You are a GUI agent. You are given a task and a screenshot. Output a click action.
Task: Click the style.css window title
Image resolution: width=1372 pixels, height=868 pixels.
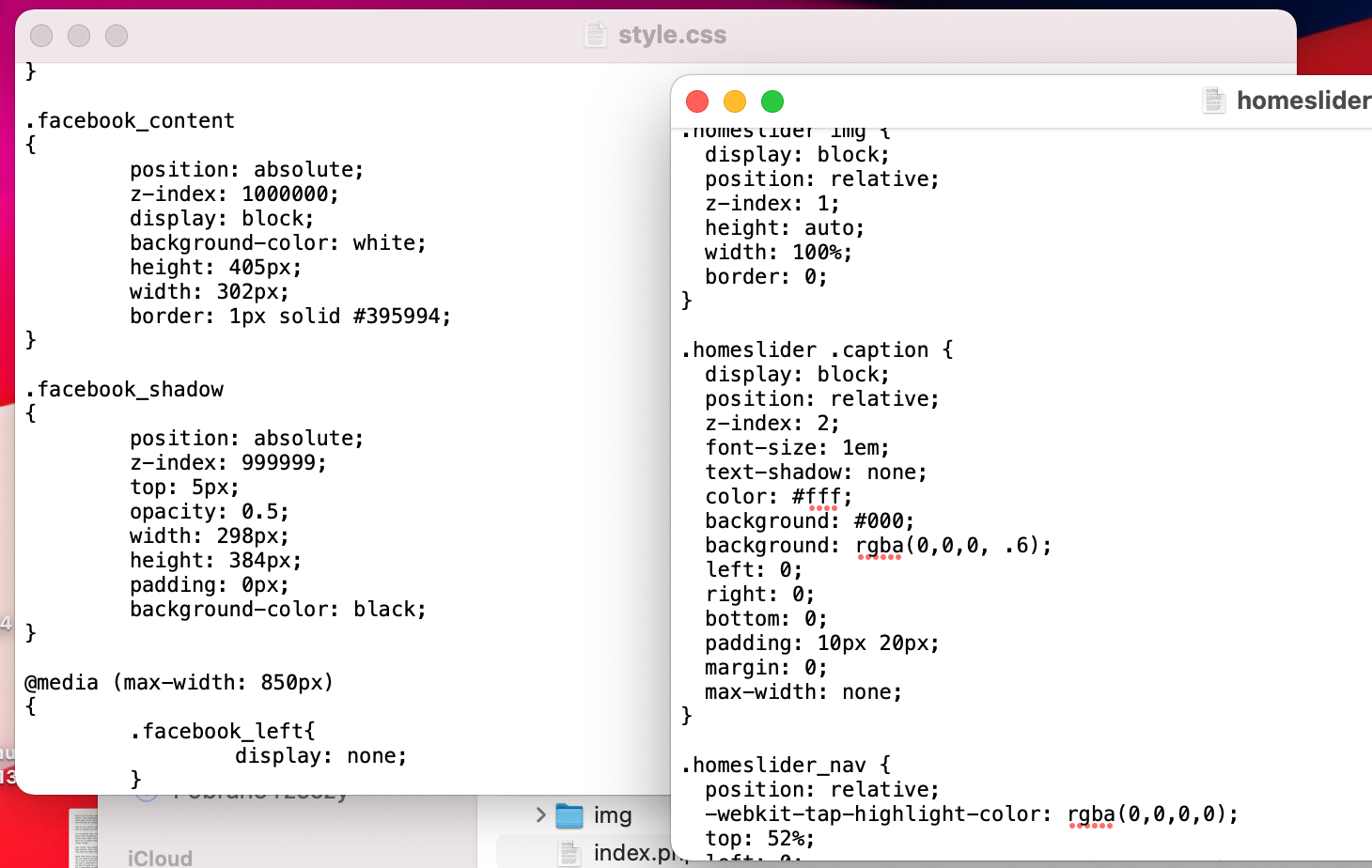tap(672, 35)
